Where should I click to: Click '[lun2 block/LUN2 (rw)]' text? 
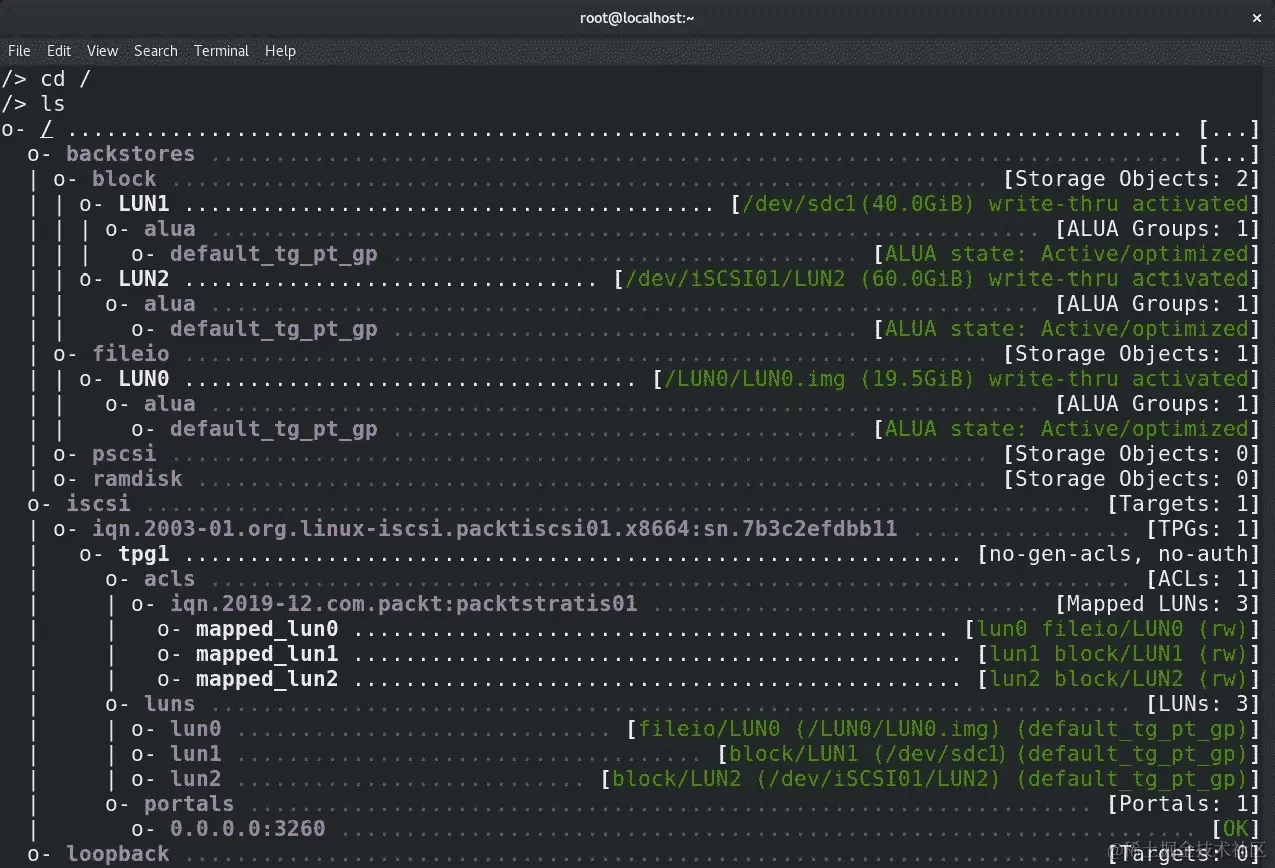tap(1117, 679)
